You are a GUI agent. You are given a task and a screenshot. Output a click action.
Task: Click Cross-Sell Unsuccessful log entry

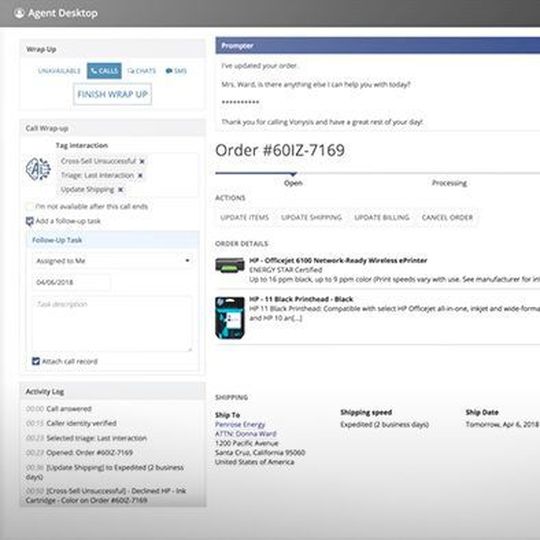click(106, 495)
